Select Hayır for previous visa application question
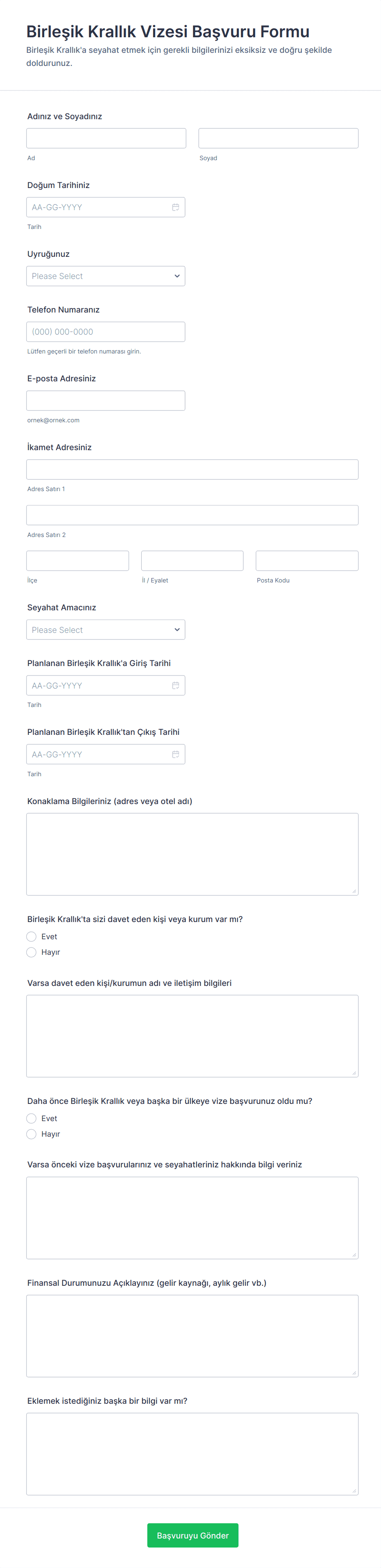 32,1134
